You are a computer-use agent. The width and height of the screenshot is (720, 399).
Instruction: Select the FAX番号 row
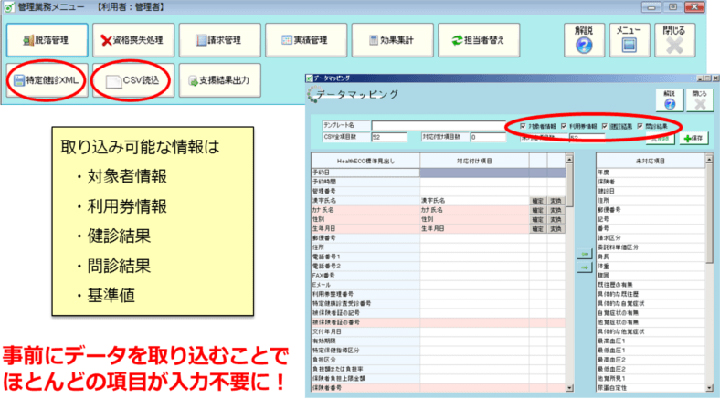[x=439, y=275]
